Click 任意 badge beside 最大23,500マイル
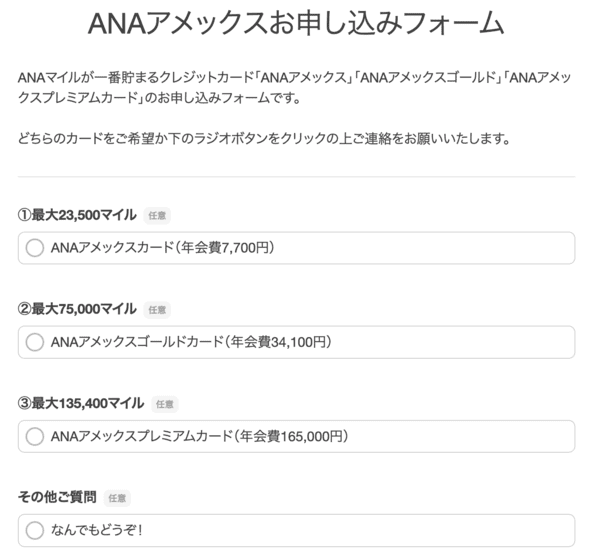Screen dimensions: 600x556 (x=157, y=215)
